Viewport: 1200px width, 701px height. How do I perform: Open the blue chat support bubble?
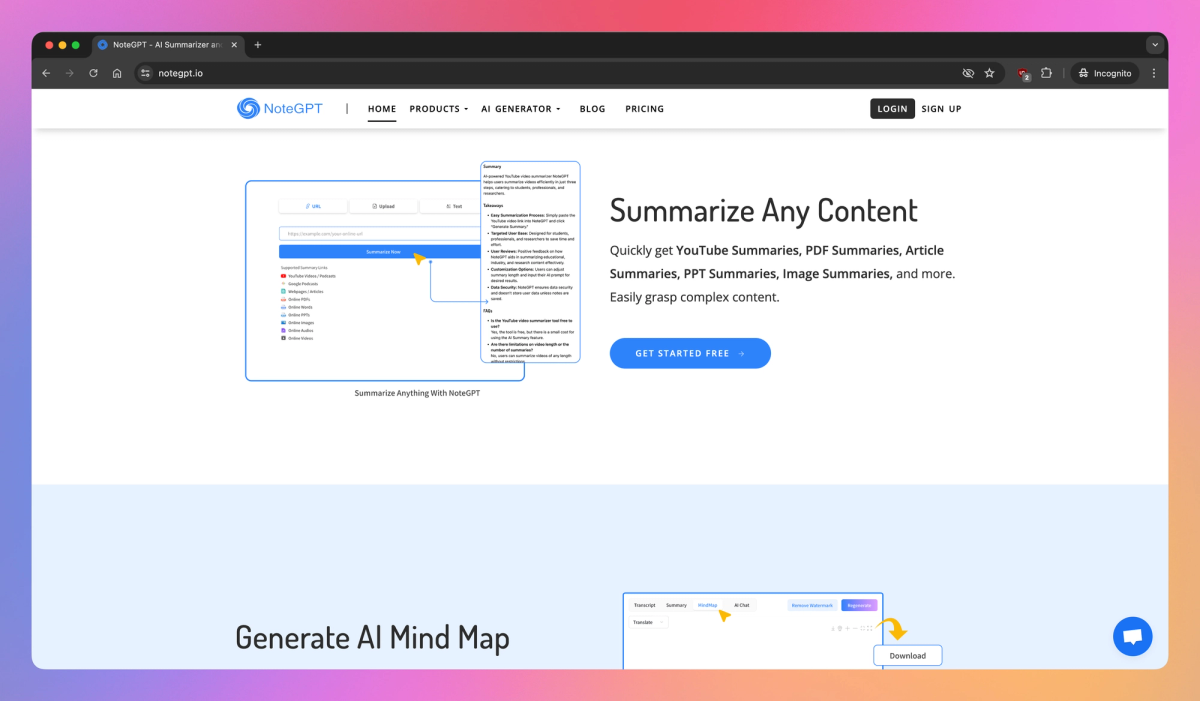pos(1133,636)
